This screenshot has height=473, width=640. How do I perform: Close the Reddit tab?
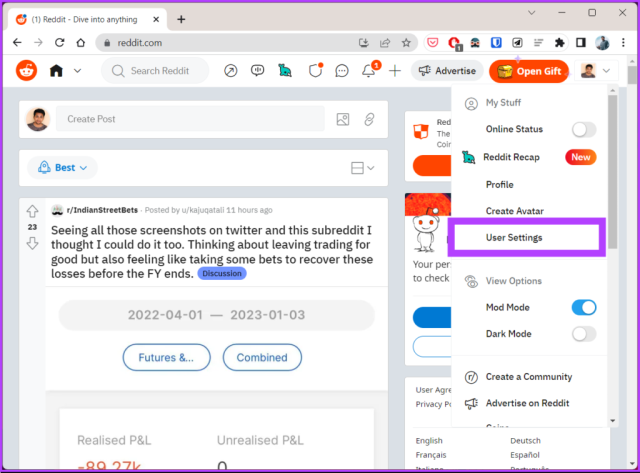pos(156,19)
